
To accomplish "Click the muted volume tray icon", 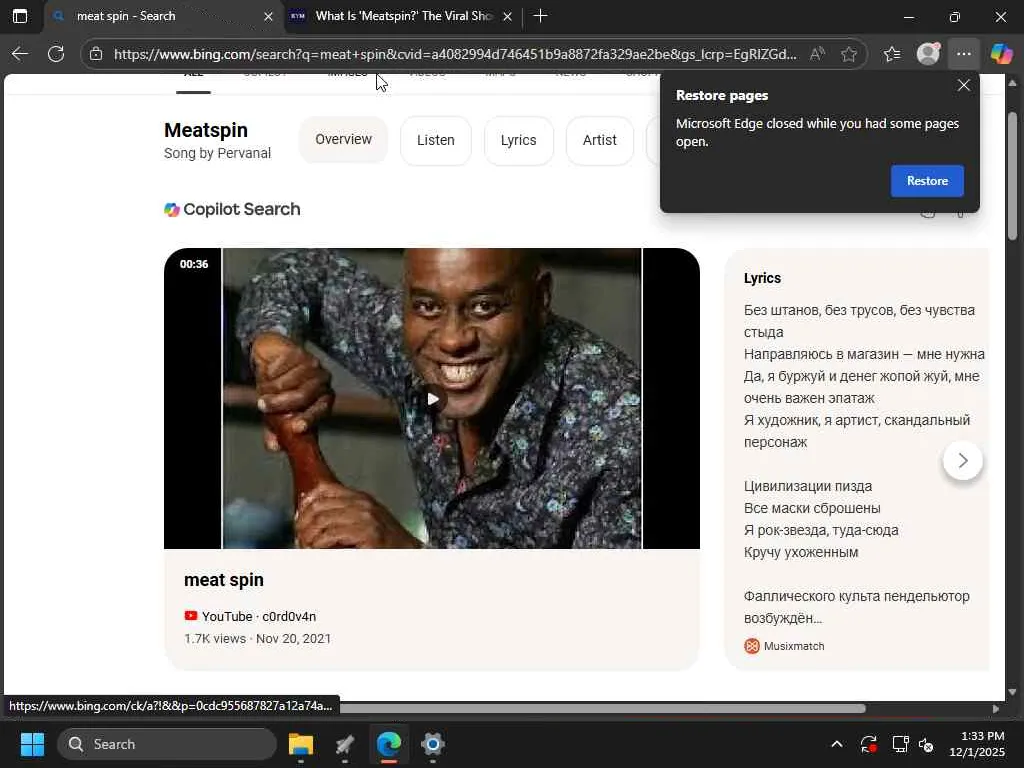I will (926, 744).
